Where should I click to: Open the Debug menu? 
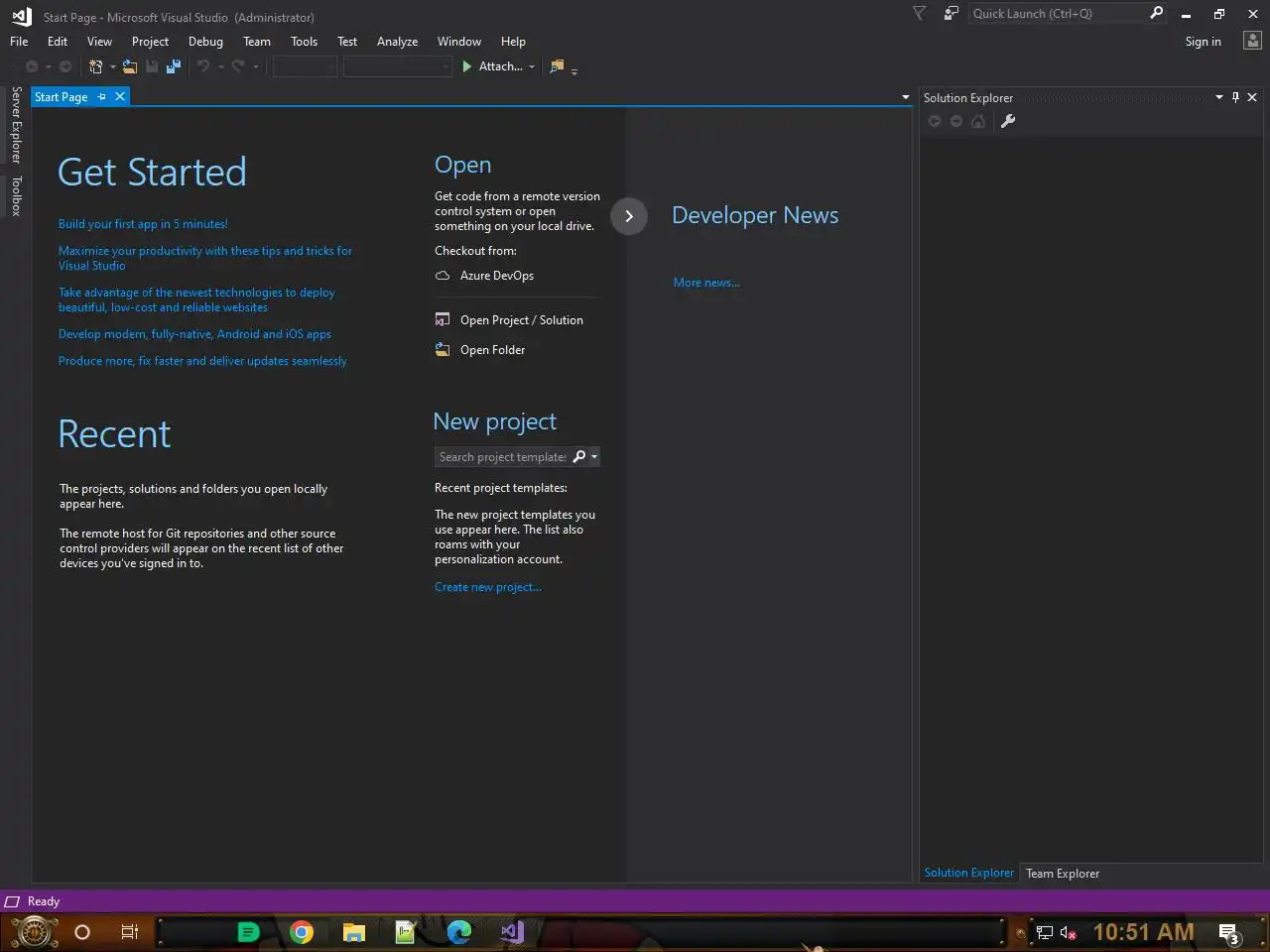[205, 42]
